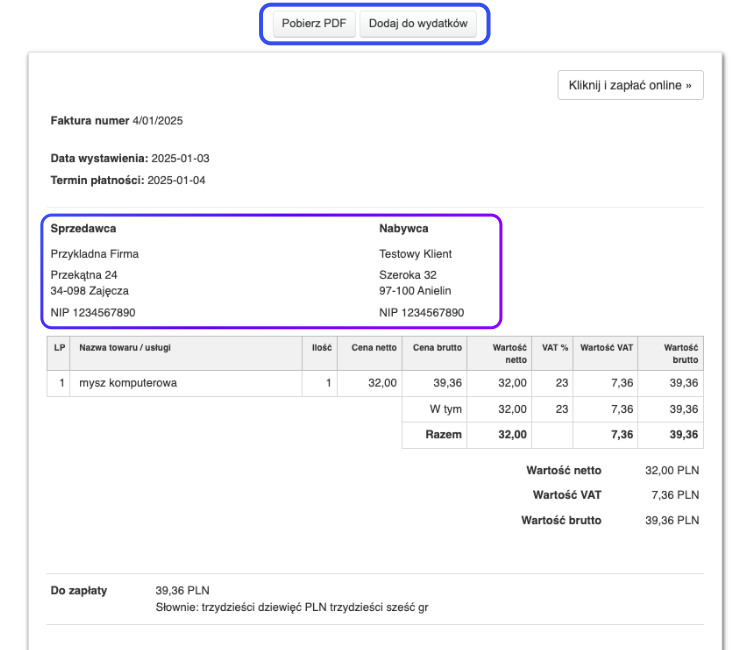Click the VAT % column header
The width and height of the screenshot is (750, 650).
(x=555, y=348)
